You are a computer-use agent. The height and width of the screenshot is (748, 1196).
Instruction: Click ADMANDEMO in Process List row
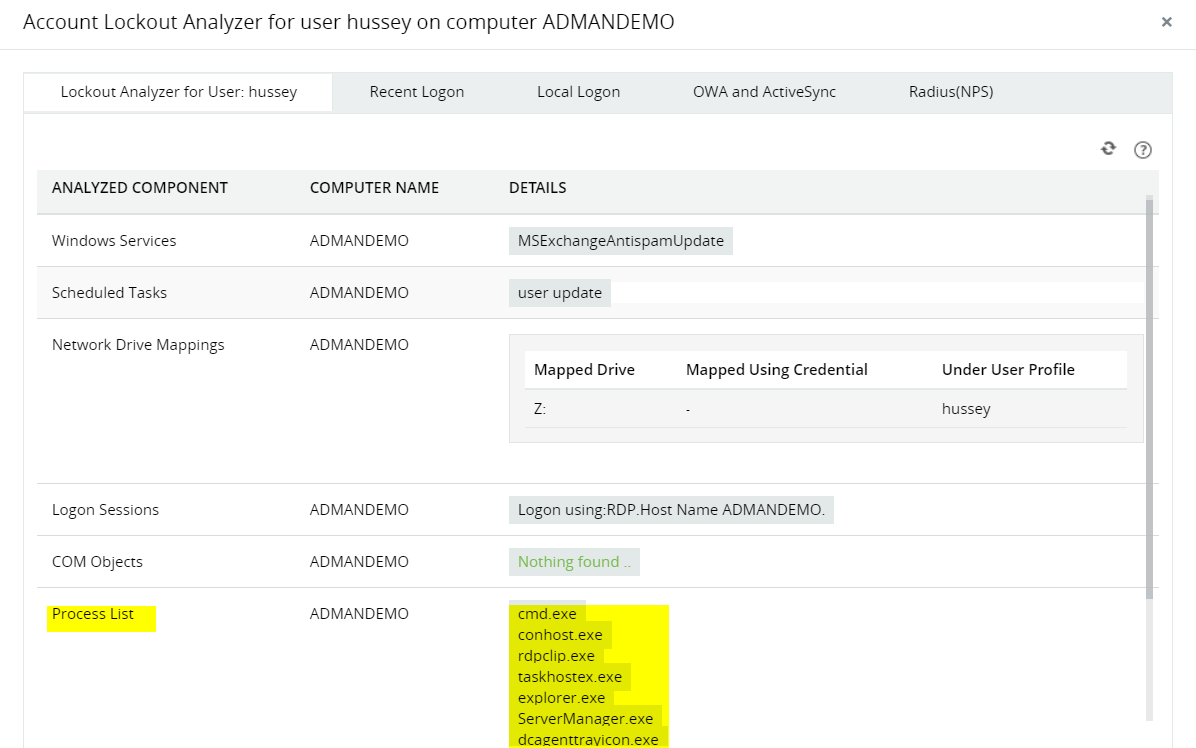click(x=359, y=614)
